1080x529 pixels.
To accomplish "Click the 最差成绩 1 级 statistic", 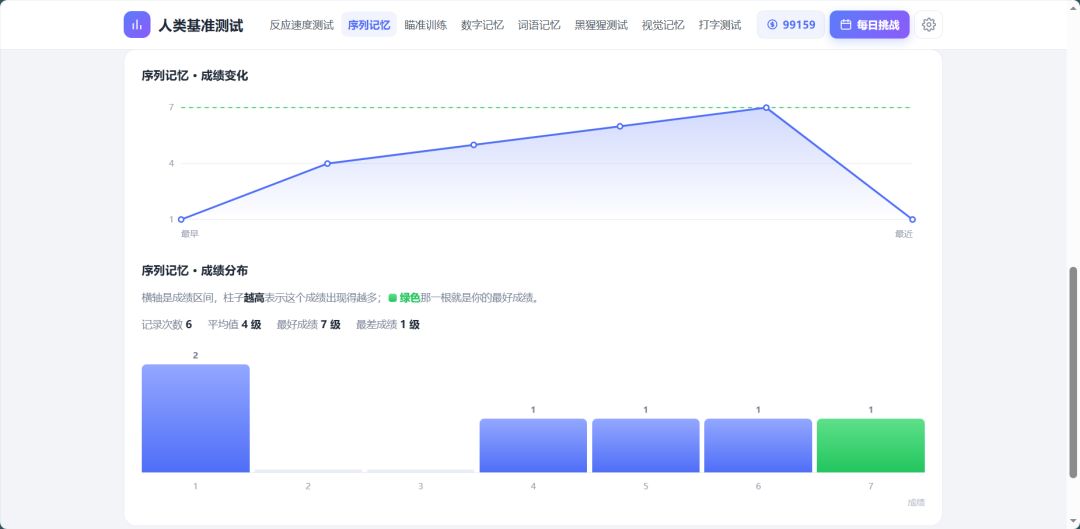I will [x=388, y=324].
